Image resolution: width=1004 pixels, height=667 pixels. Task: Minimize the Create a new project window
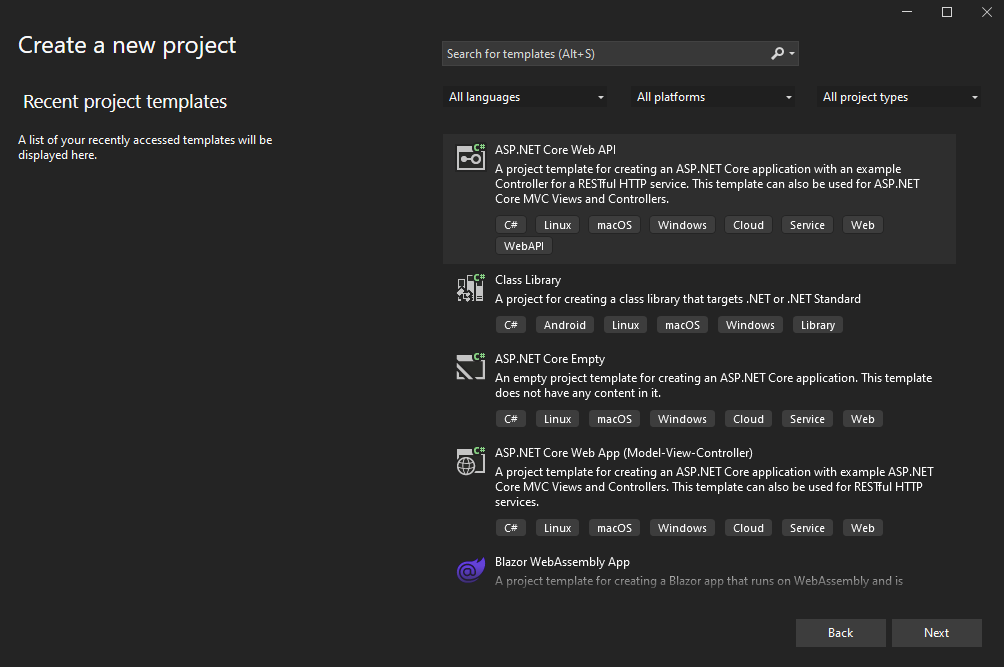[x=907, y=12]
